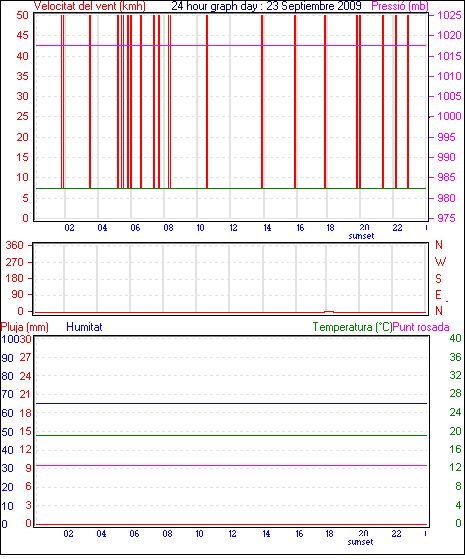Click the 'Humitat' legend label
This screenshot has width=465, height=559.
point(84,327)
